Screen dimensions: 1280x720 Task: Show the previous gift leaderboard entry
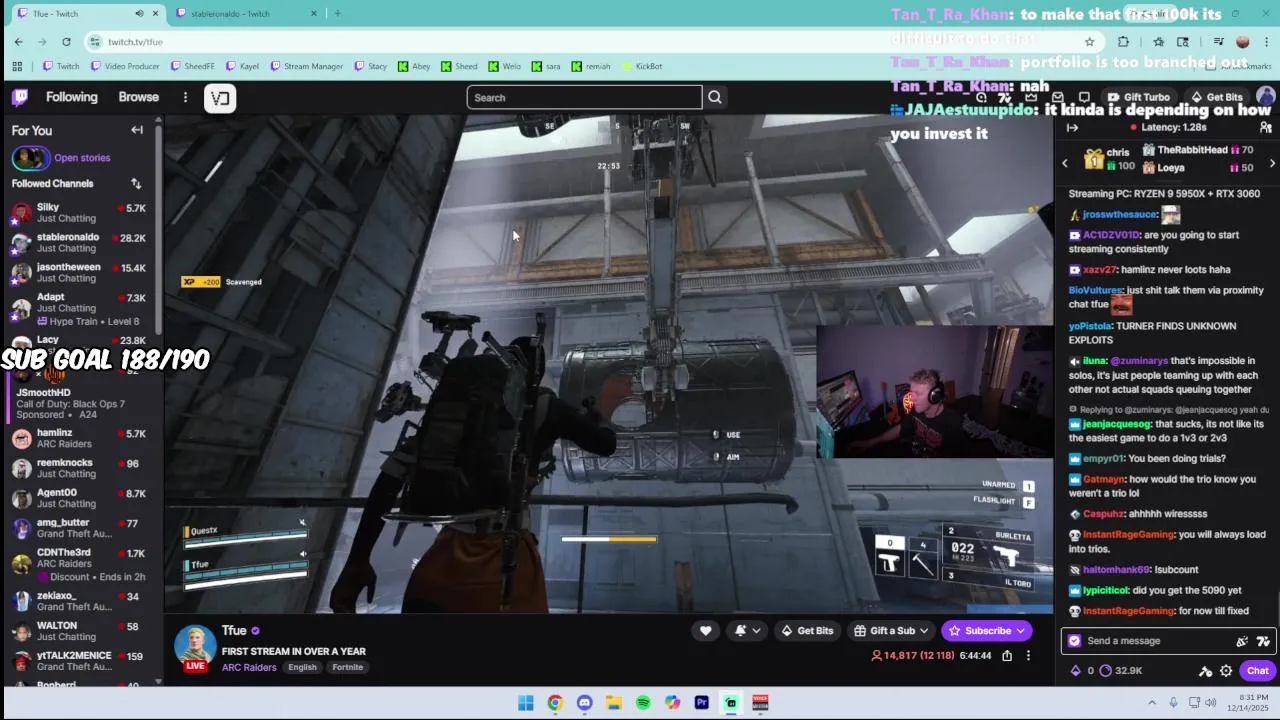click(x=1065, y=163)
